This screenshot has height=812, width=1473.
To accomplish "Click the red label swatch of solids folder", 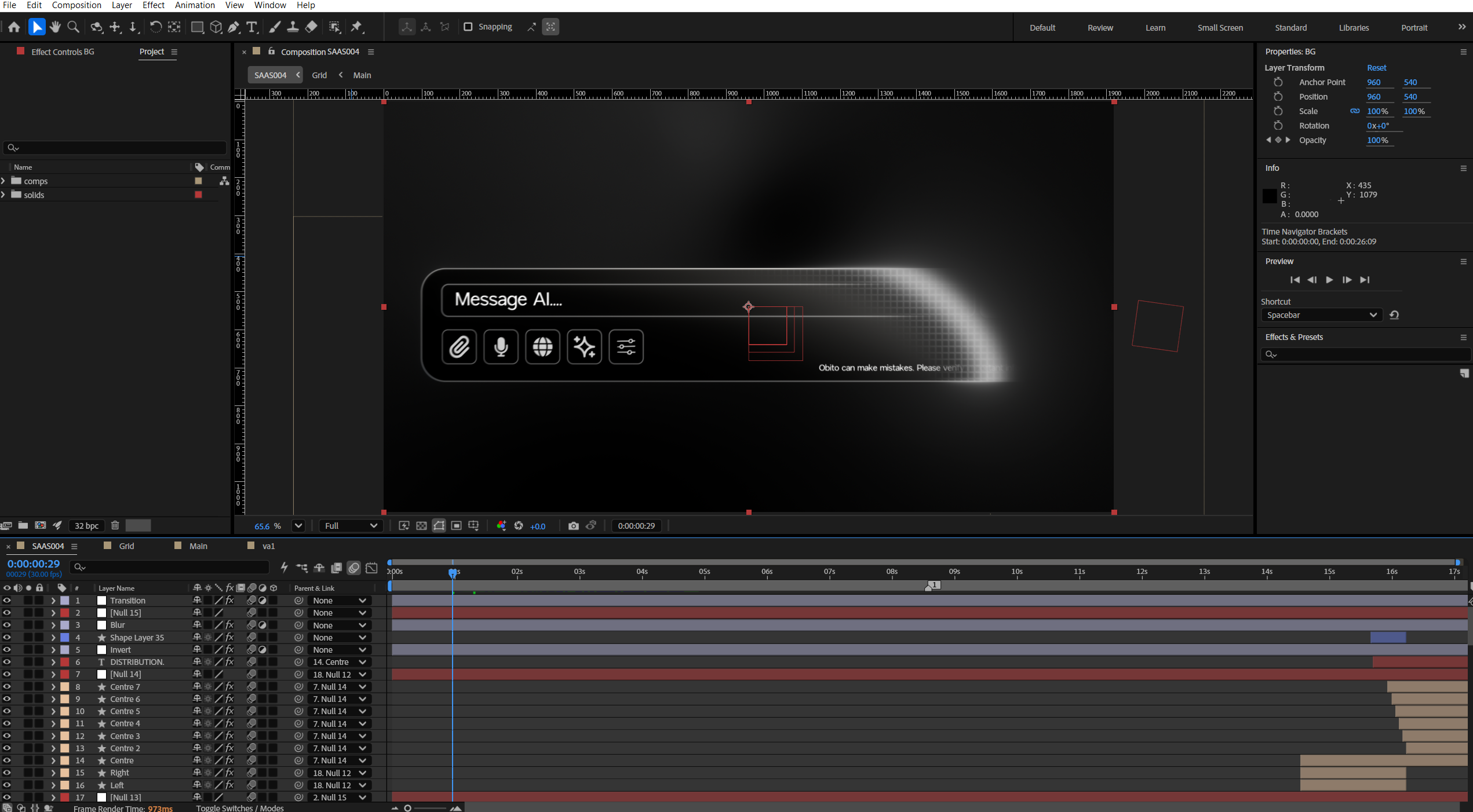I will 198,195.
